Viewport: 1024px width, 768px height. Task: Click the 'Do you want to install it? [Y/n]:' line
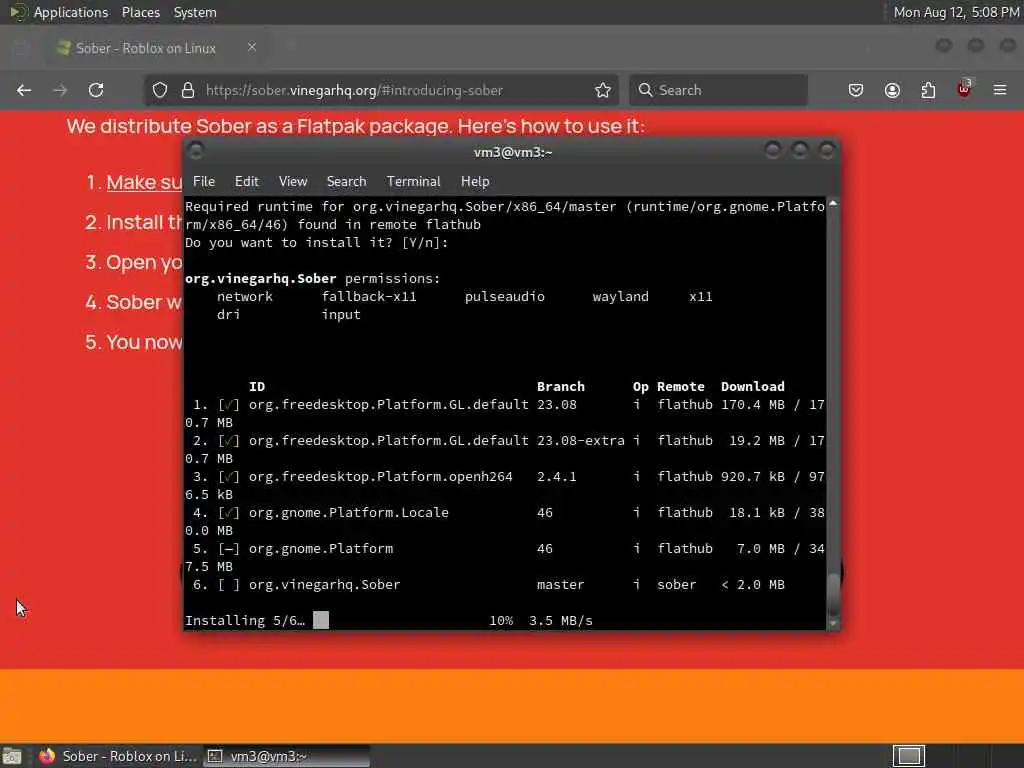coord(317,242)
